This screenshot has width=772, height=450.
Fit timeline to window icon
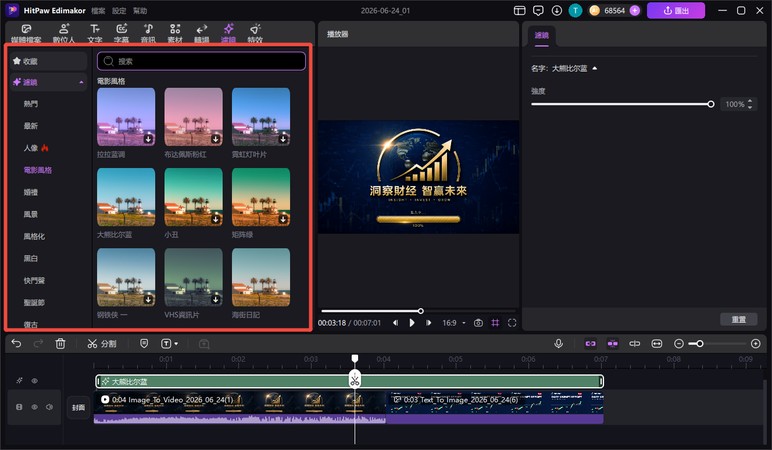657,343
